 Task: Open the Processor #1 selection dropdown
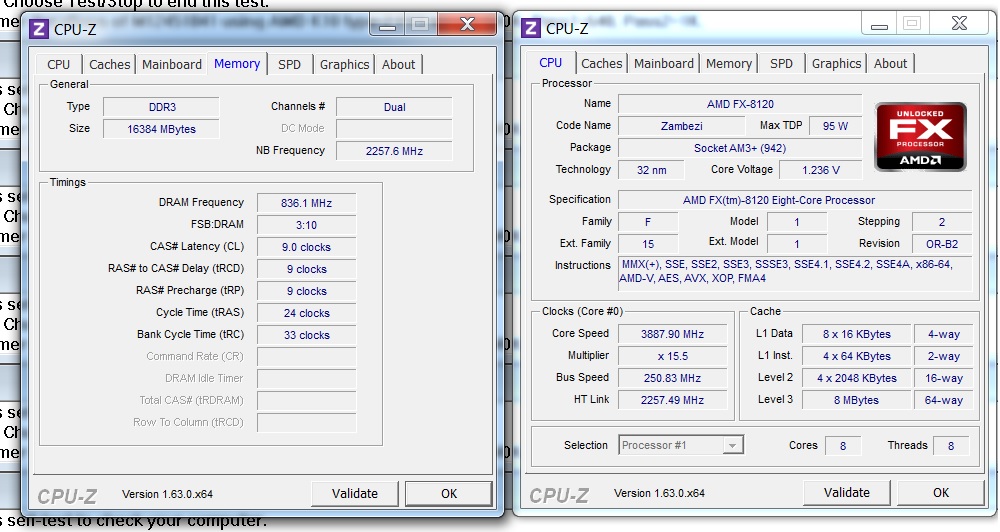[733, 445]
